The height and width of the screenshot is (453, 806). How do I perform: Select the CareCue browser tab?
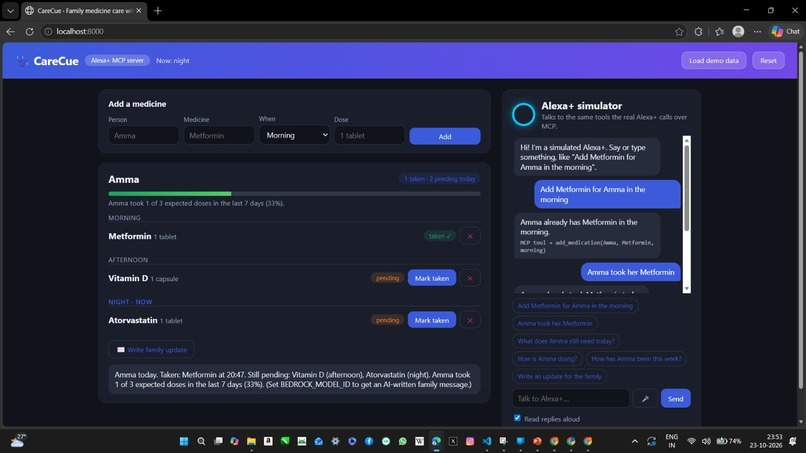[x=84, y=10]
